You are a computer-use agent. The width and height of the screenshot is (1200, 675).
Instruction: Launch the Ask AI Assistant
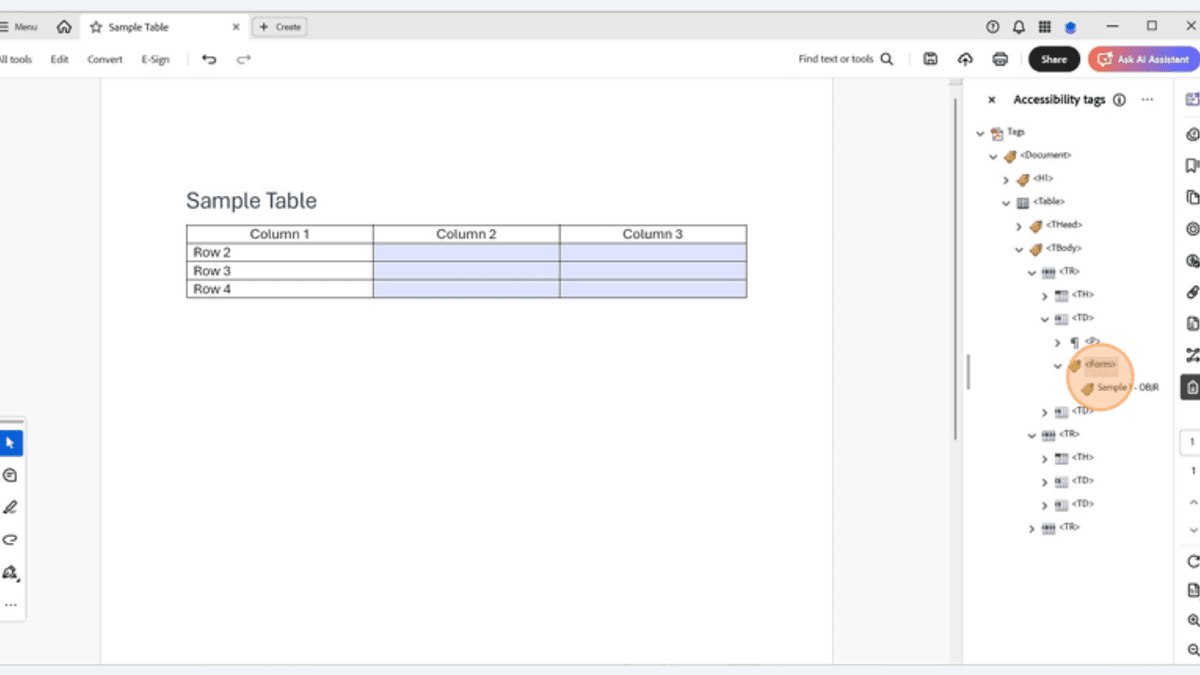(1143, 59)
